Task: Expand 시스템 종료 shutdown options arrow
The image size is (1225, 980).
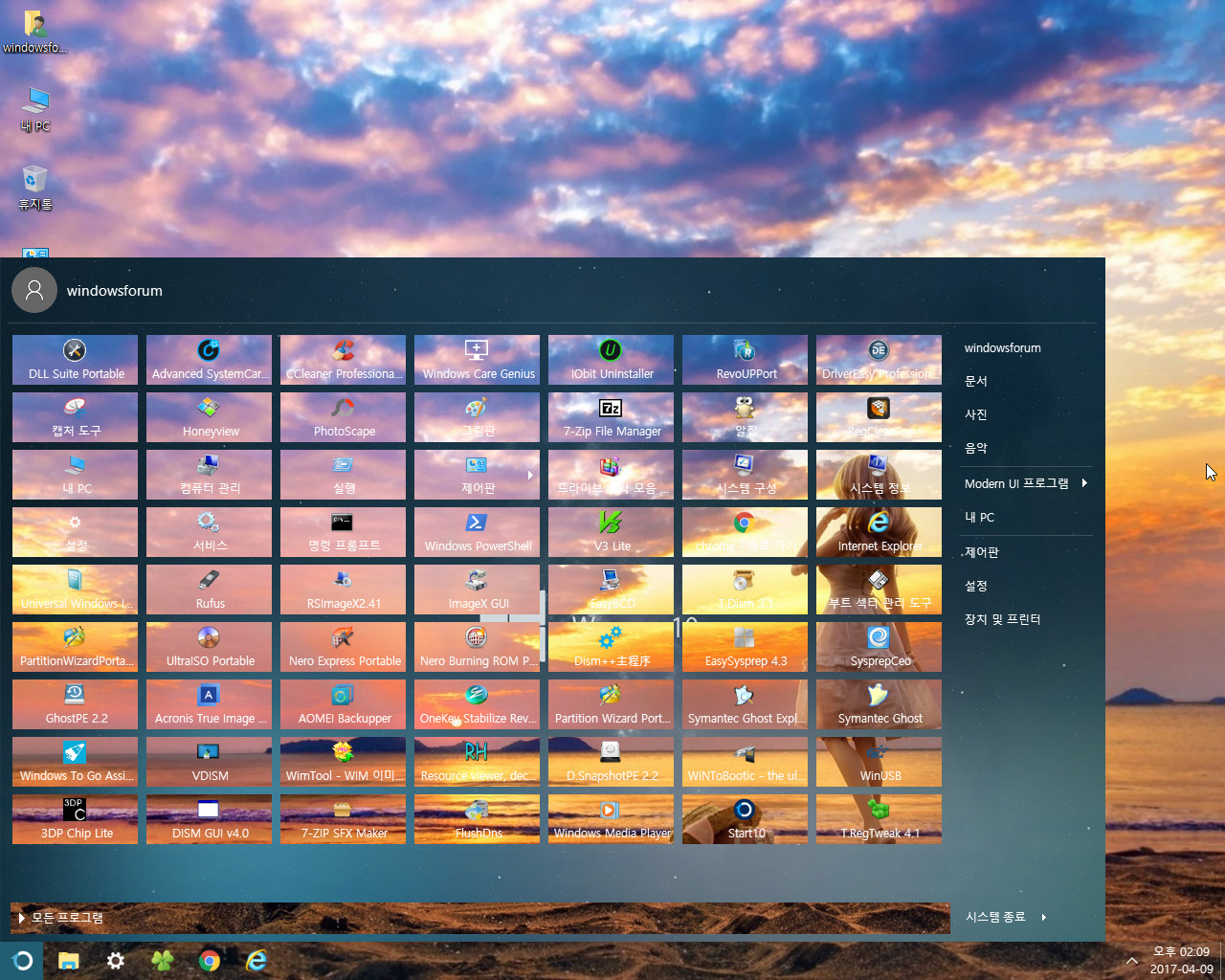Action: pos(1044,917)
